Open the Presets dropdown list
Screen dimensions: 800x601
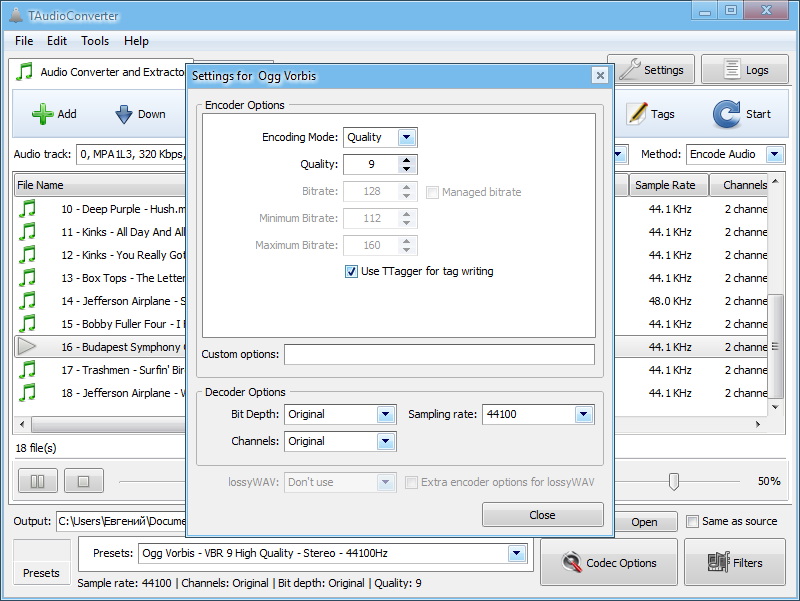pos(517,553)
